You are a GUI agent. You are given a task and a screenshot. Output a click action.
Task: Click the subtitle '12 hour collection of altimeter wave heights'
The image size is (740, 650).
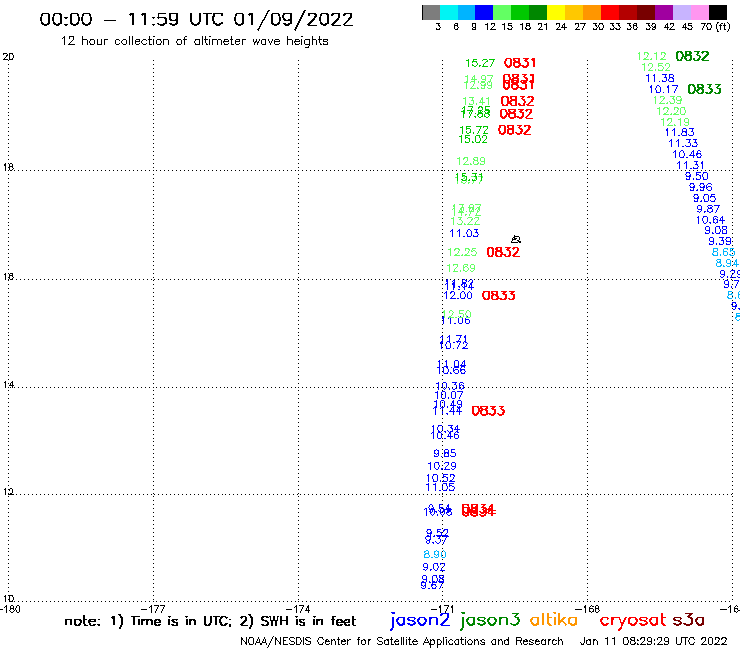pyautogui.click(x=194, y=41)
